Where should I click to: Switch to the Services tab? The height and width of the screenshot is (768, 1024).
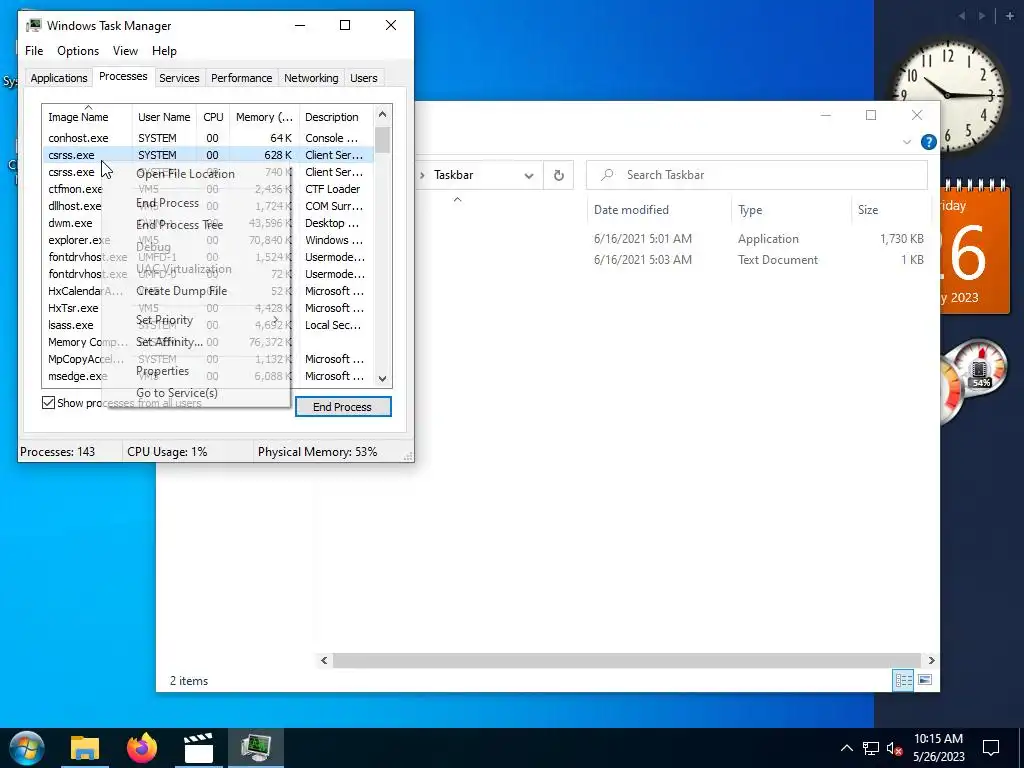point(179,78)
